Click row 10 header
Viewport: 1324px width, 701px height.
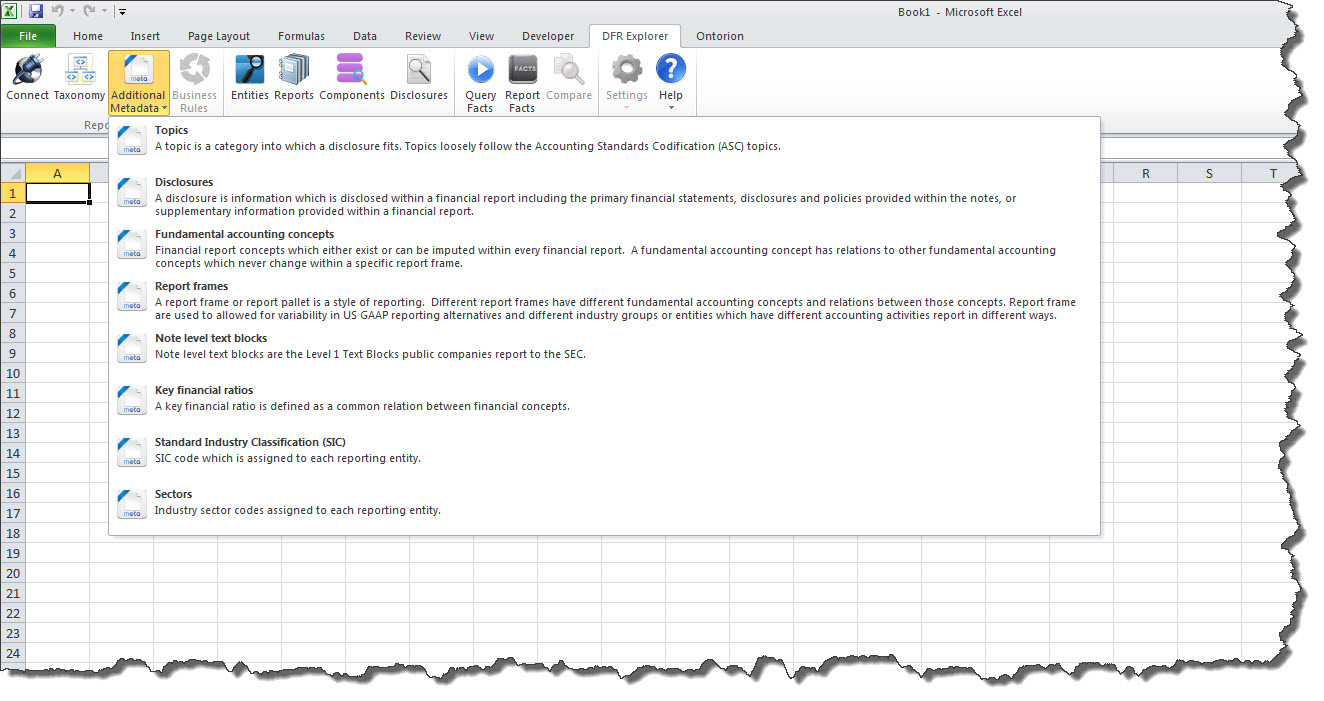13,373
